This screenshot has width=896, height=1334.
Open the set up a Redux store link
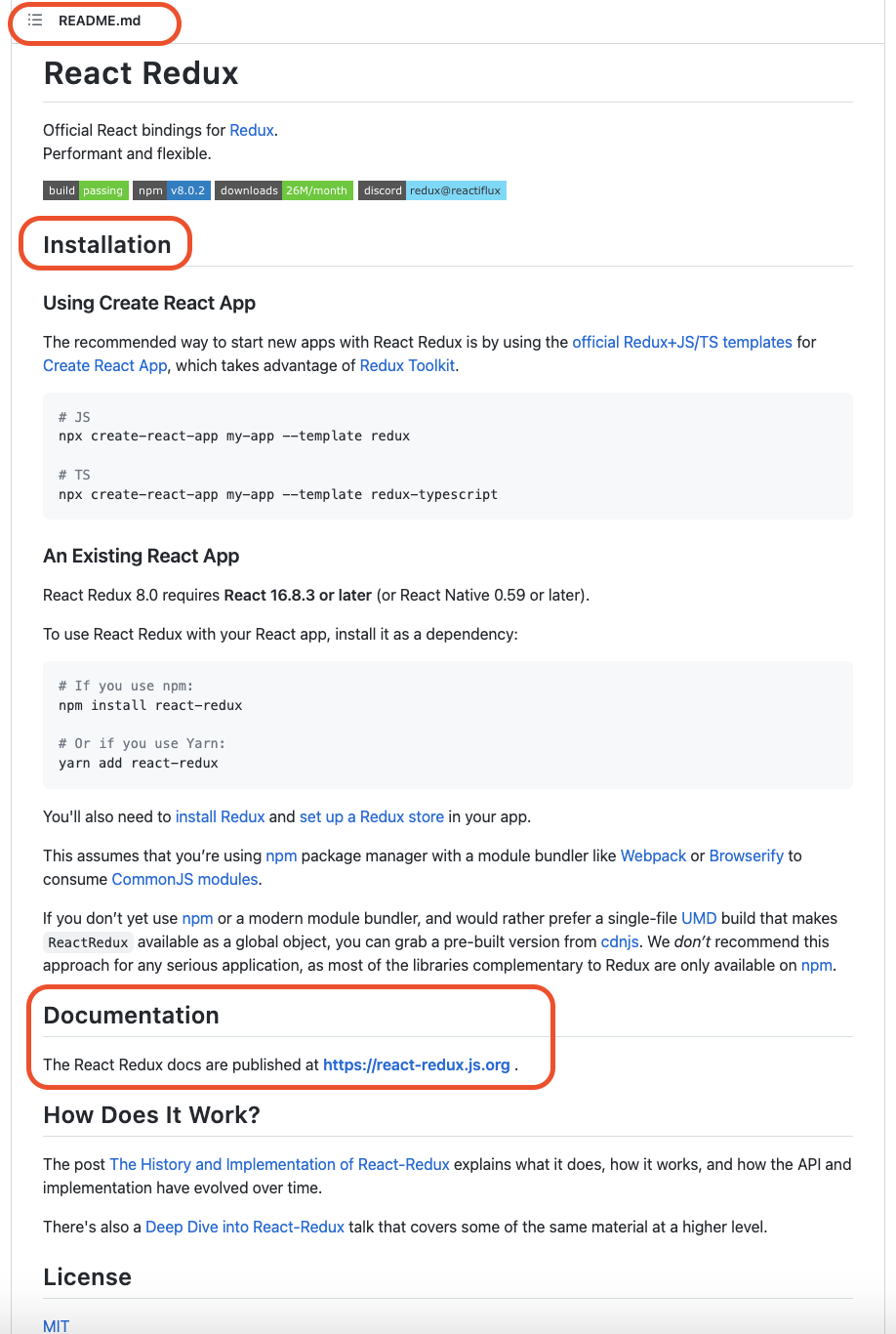[x=371, y=816]
